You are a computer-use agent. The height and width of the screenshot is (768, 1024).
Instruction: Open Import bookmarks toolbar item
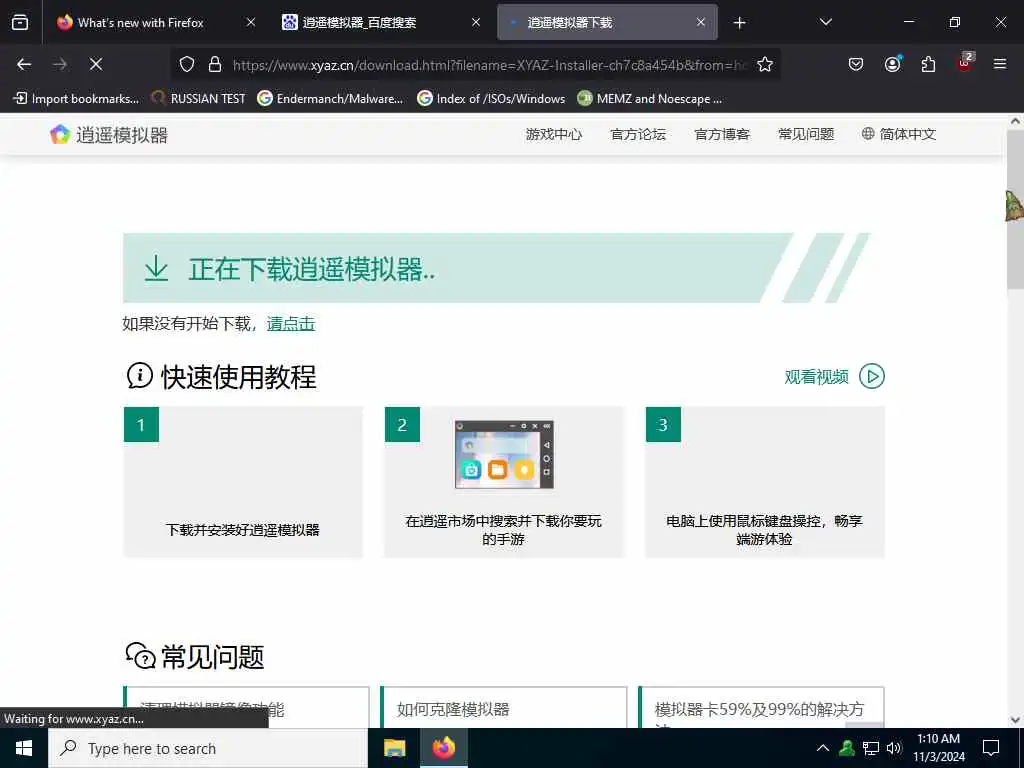(x=76, y=99)
